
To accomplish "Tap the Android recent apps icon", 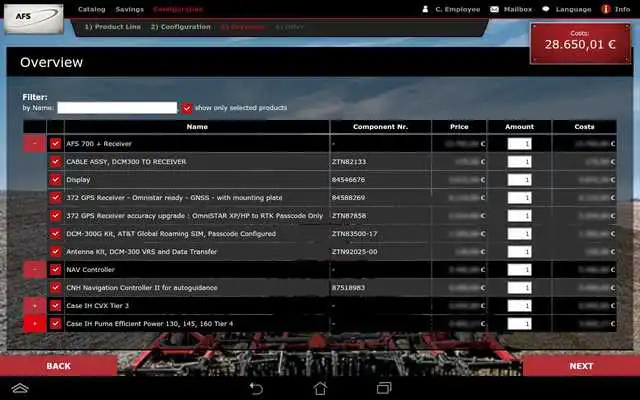I will click(x=384, y=388).
